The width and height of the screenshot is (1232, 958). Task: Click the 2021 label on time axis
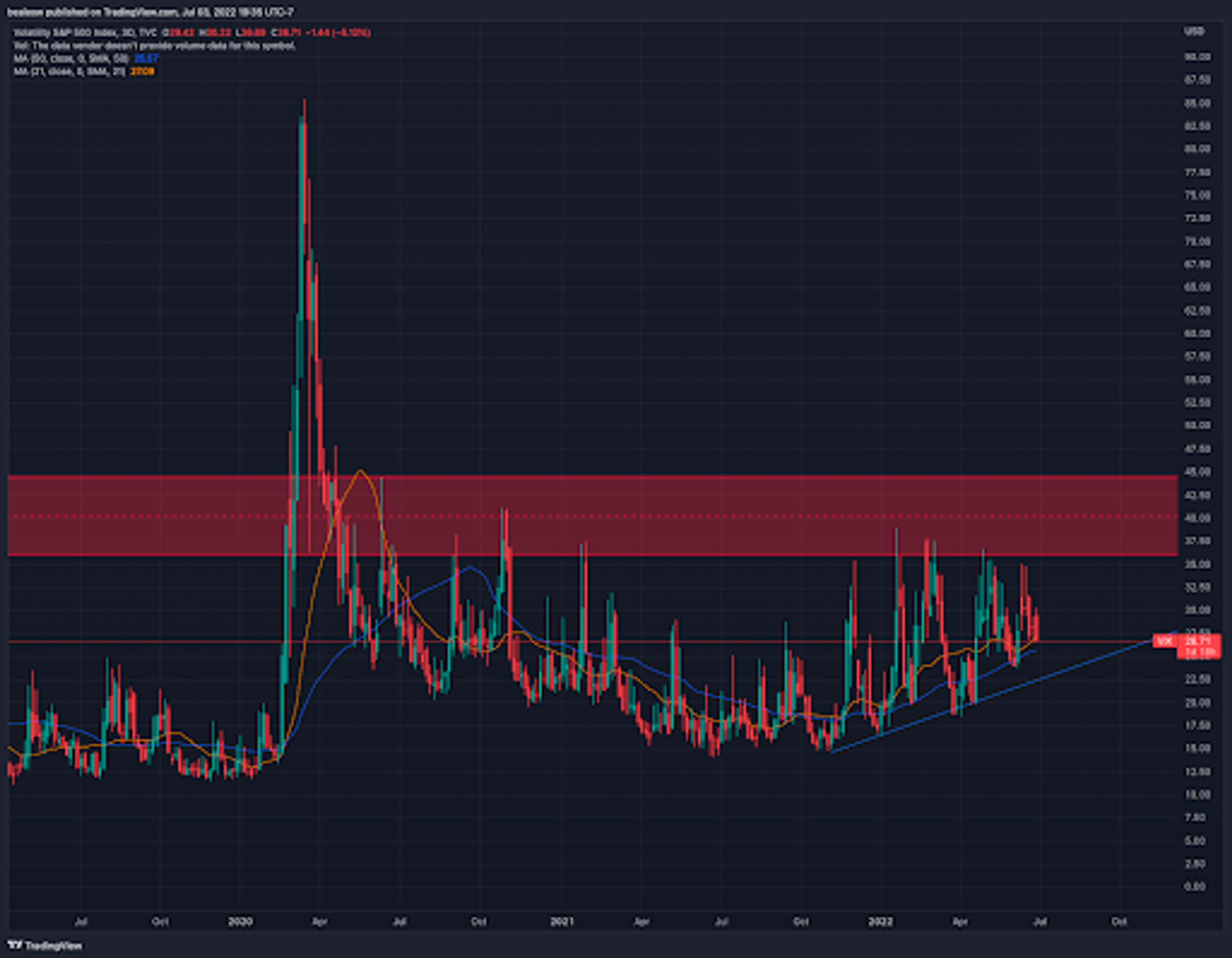point(561,921)
